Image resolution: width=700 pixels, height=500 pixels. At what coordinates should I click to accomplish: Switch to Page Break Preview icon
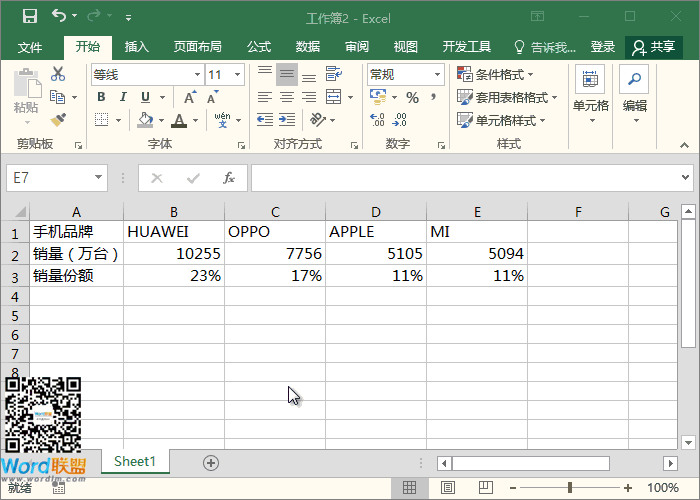click(x=486, y=488)
